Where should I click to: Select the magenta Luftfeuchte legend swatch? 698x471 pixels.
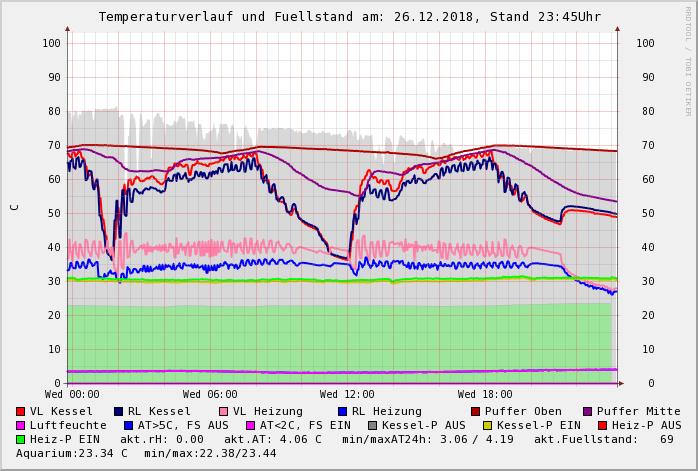point(21,425)
